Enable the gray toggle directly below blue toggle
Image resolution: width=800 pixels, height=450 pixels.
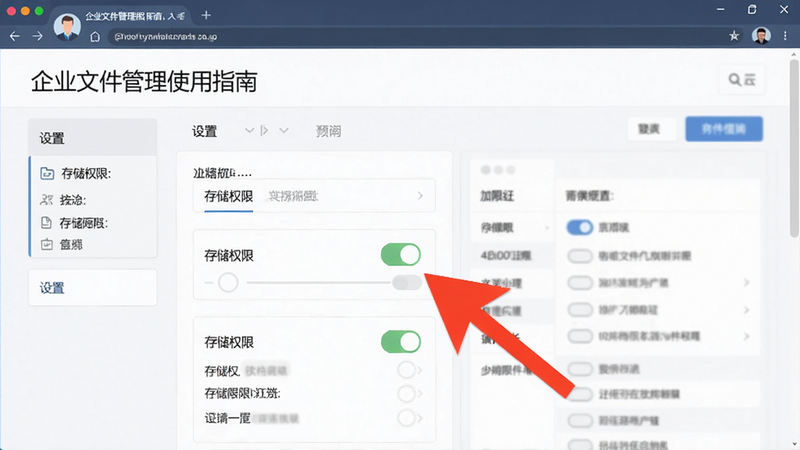580,256
